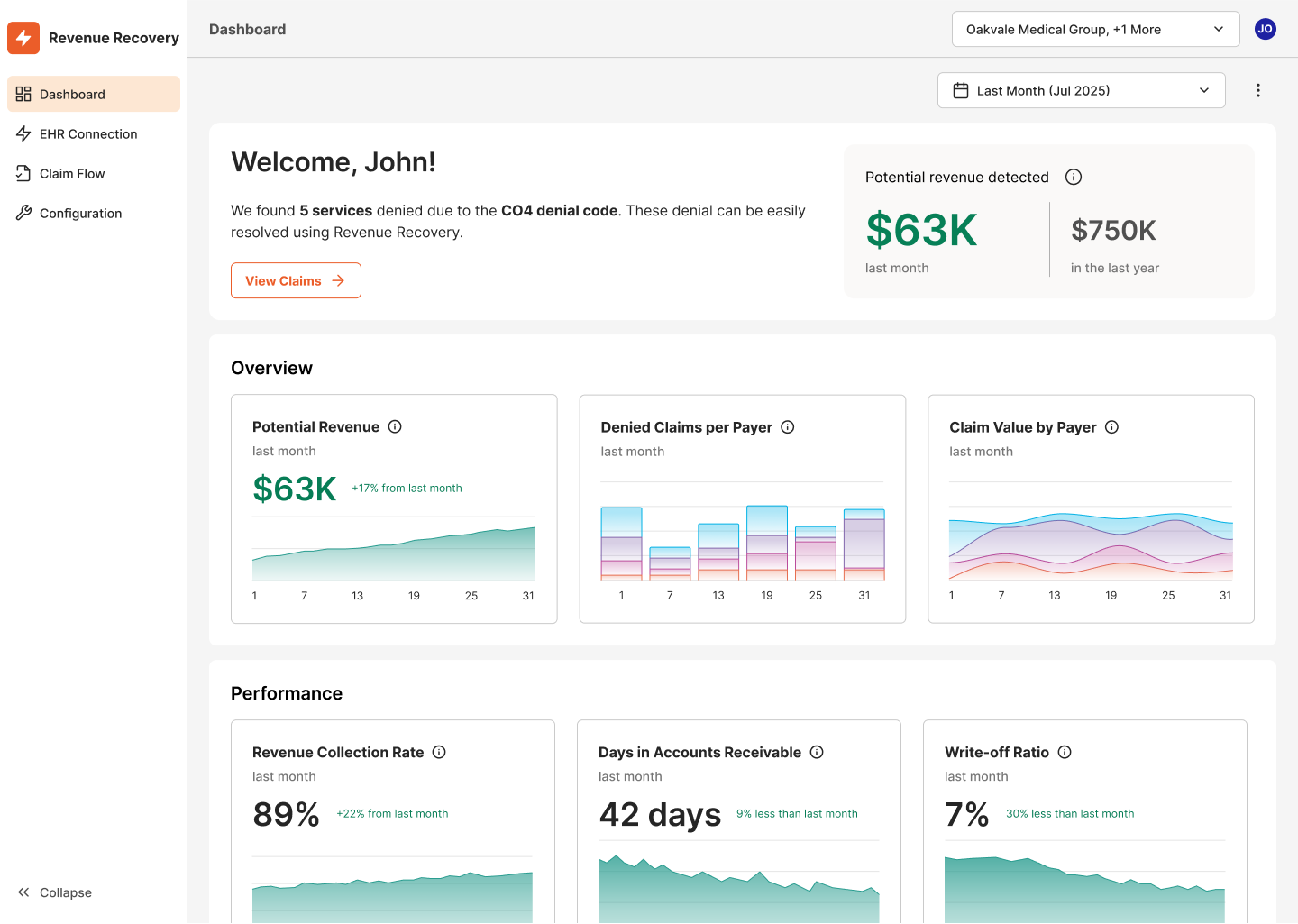The width and height of the screenshot is (1298, 924).
Task: Select the Dashboard grid icon in the sidebar
Action: click(x=24, y=94)
